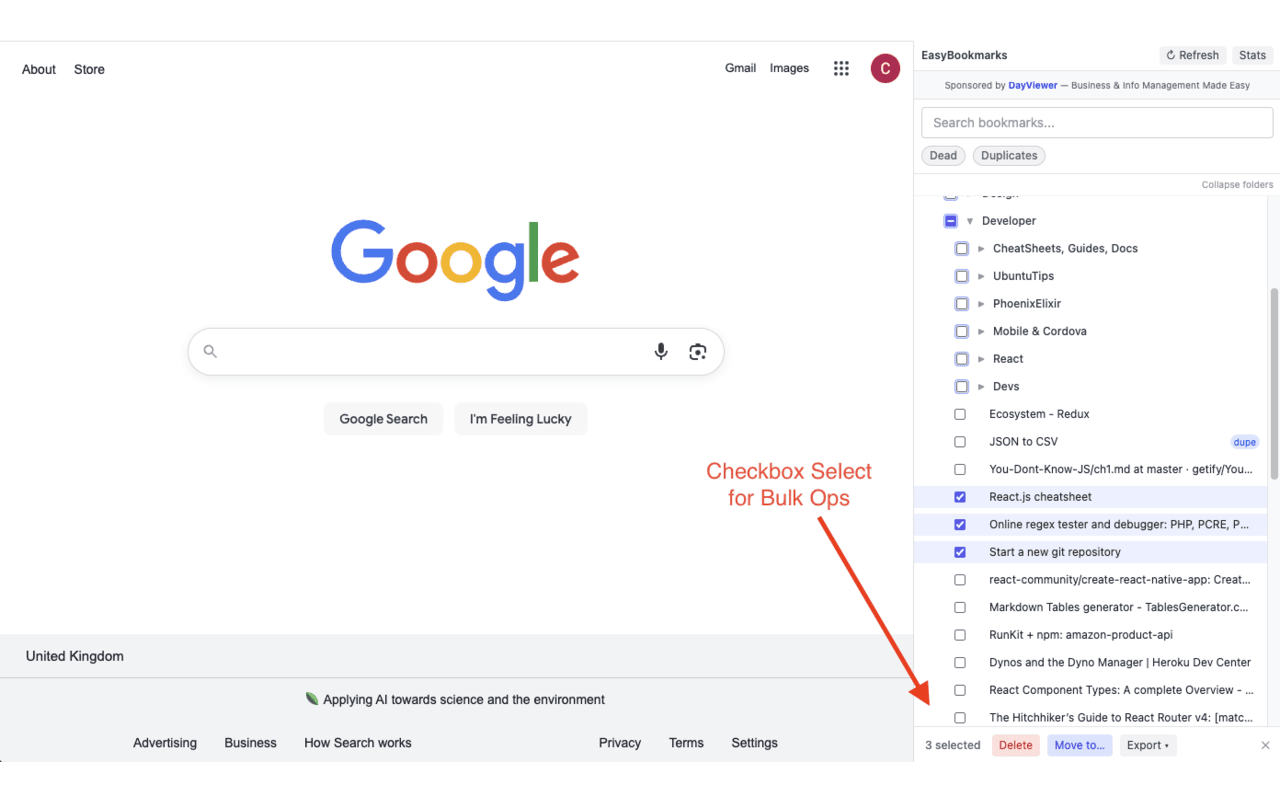Open the Export dropdown in selection bar
Image resolution: width=1280 pixels, height=800 pixels.
pyautogui.click(x=1148, y=745)
